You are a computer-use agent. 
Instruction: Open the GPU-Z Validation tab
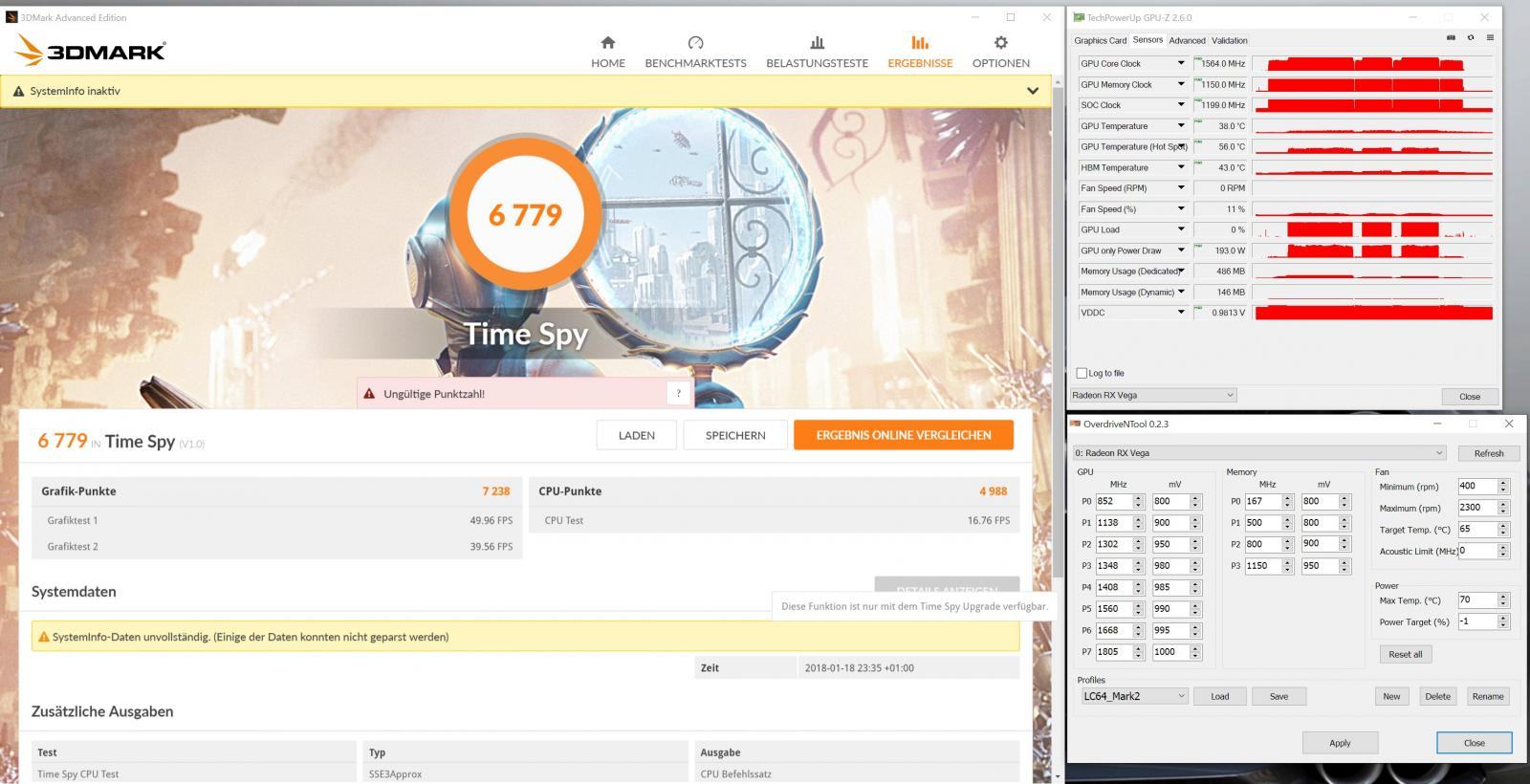(x=1230, y=40)
